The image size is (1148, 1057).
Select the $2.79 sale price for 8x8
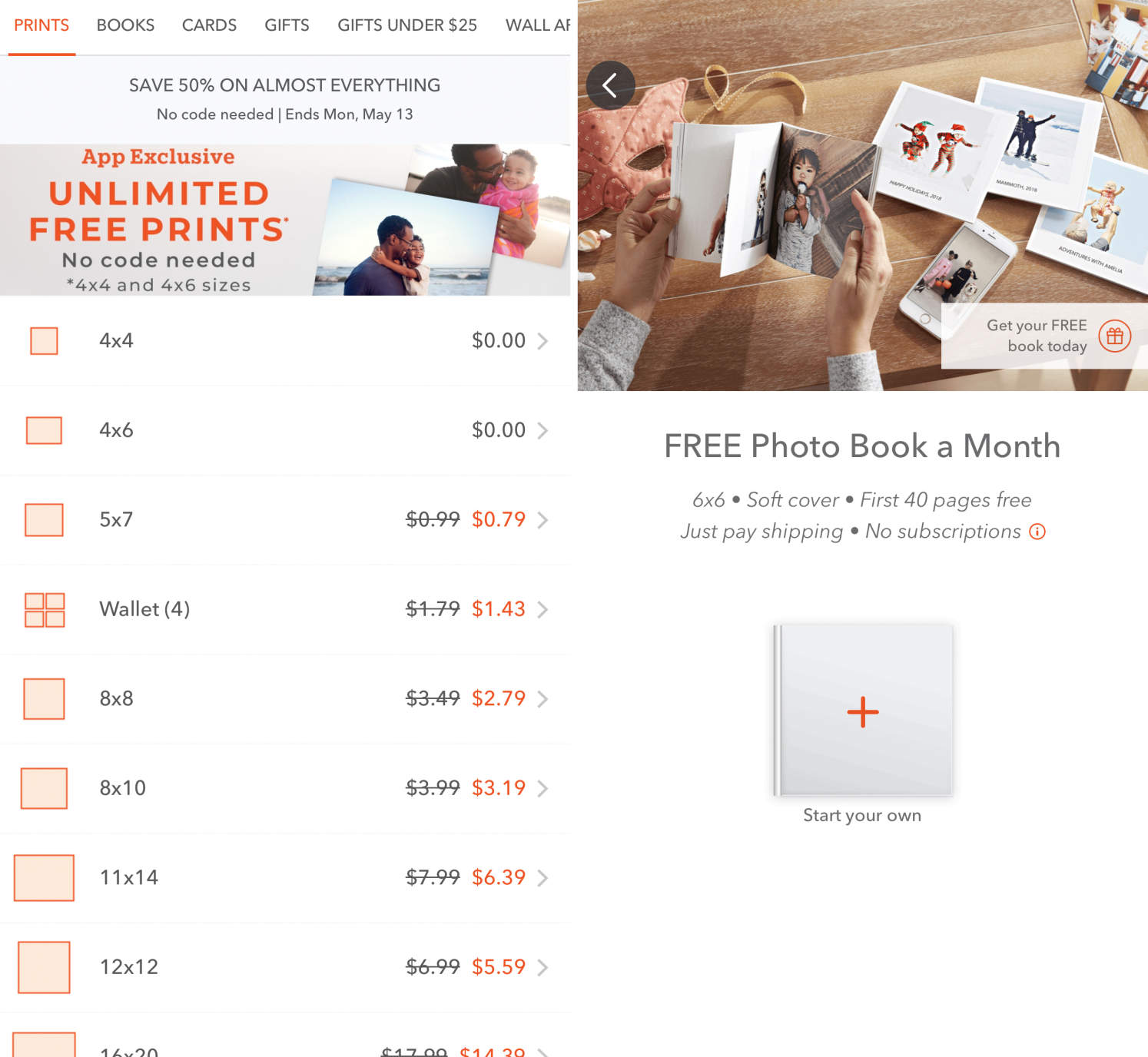pos(499,698)
